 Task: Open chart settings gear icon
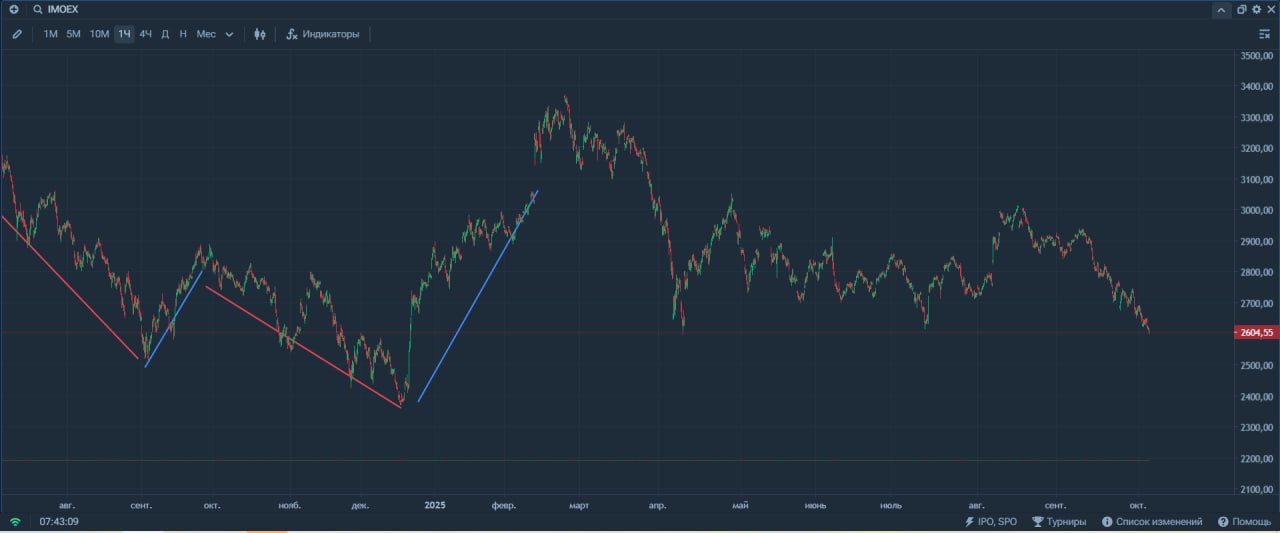click(x=1256, y=9)
